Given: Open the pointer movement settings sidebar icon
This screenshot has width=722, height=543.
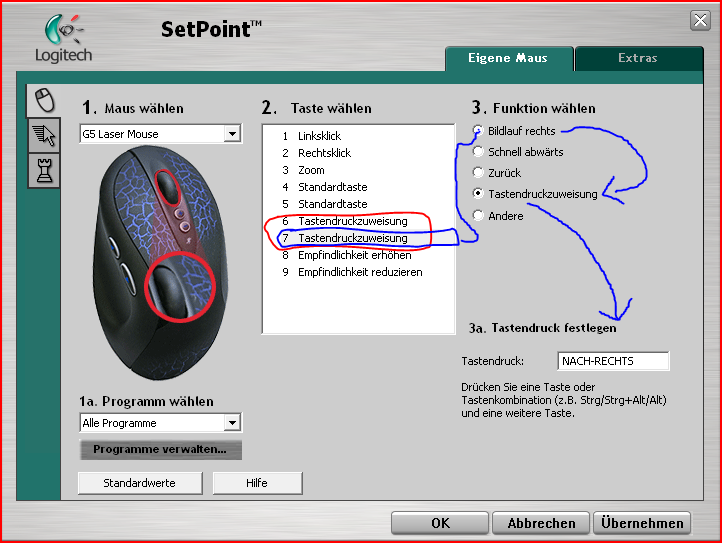Looking at the screenshot, I should 44,135.
